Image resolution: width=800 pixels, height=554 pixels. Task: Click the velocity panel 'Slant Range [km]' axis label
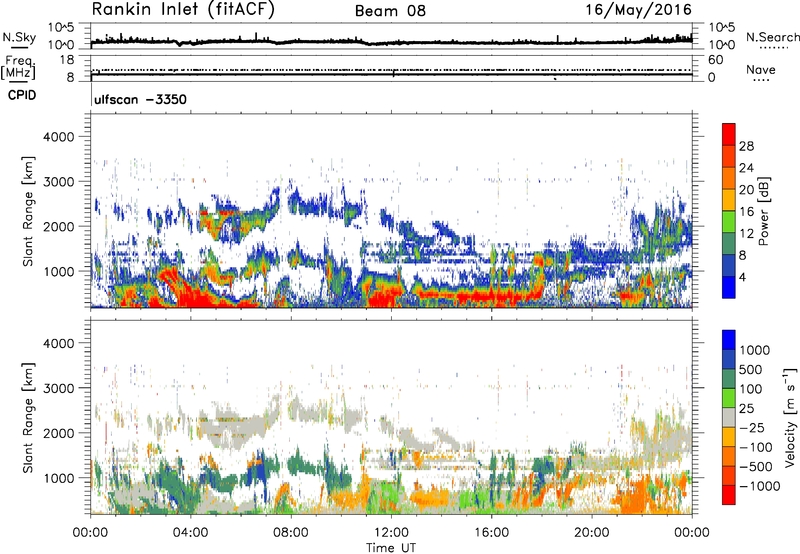click(28, 417)
